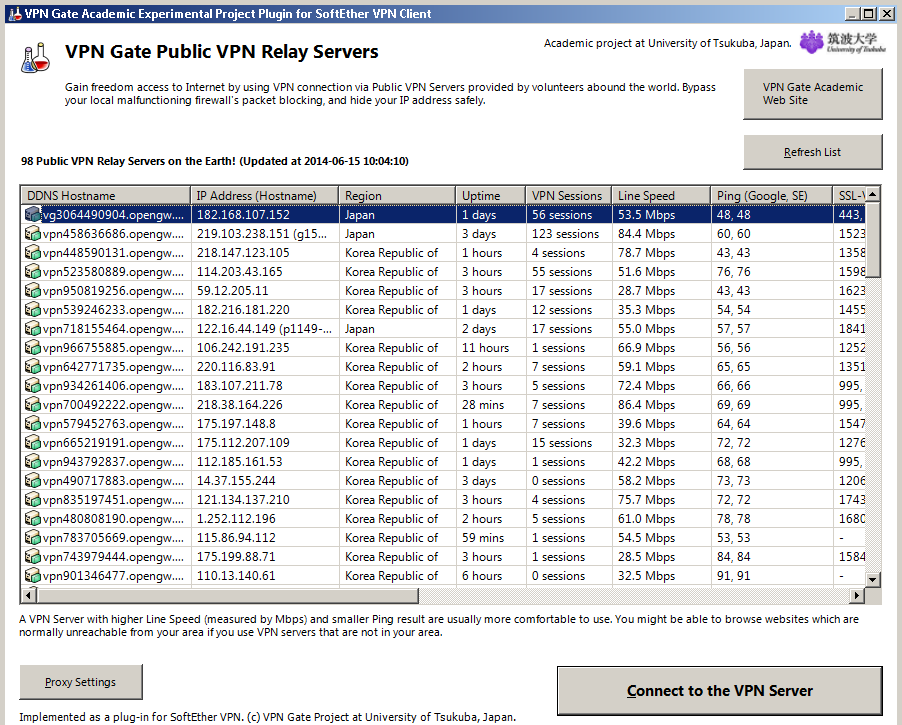The image size is (902, 725).
Task: Sort by IP Address (Hostname) column header
Action: (265, 196)
